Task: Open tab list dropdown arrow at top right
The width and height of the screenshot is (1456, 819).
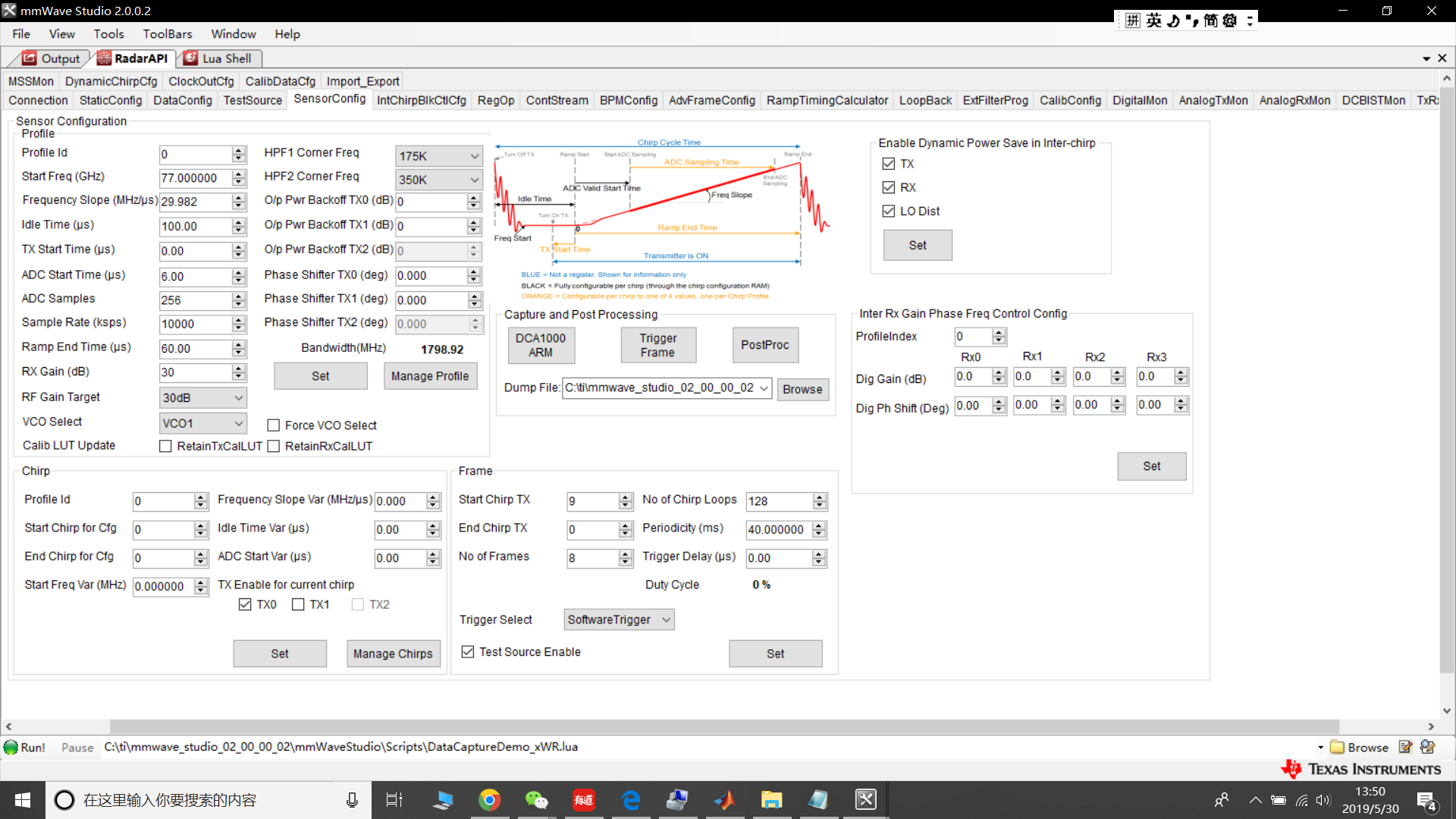Action: click(x=1426, y=58)
